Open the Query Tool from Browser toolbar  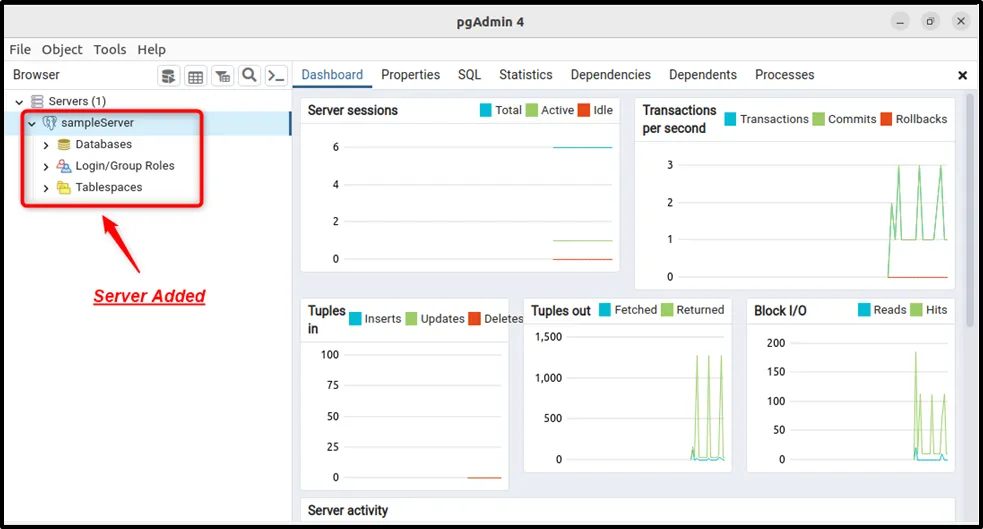[x=169, y=76]
